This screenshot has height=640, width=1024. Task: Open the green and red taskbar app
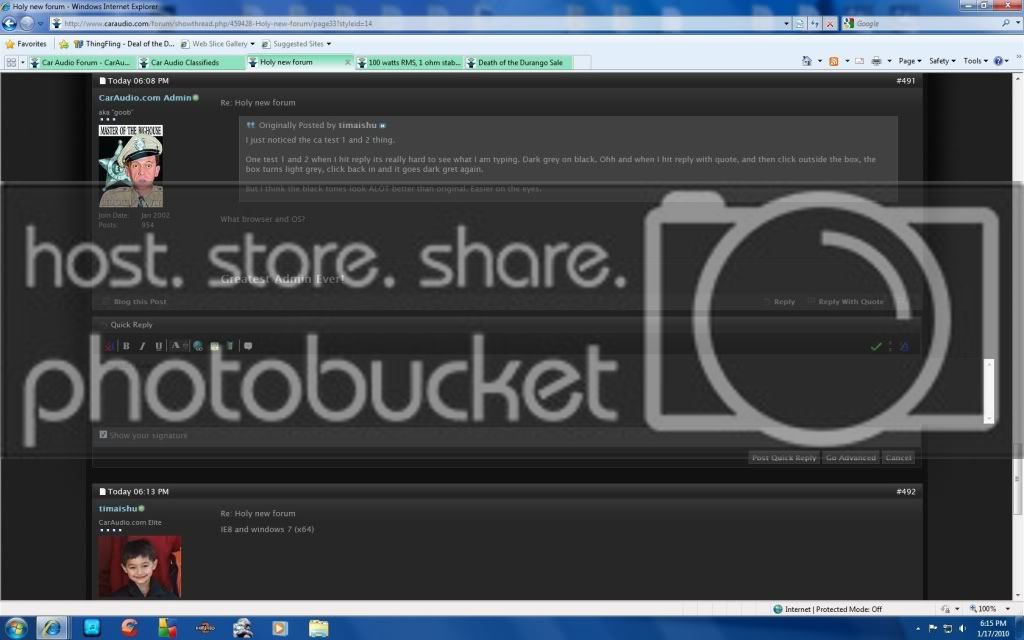167,628
